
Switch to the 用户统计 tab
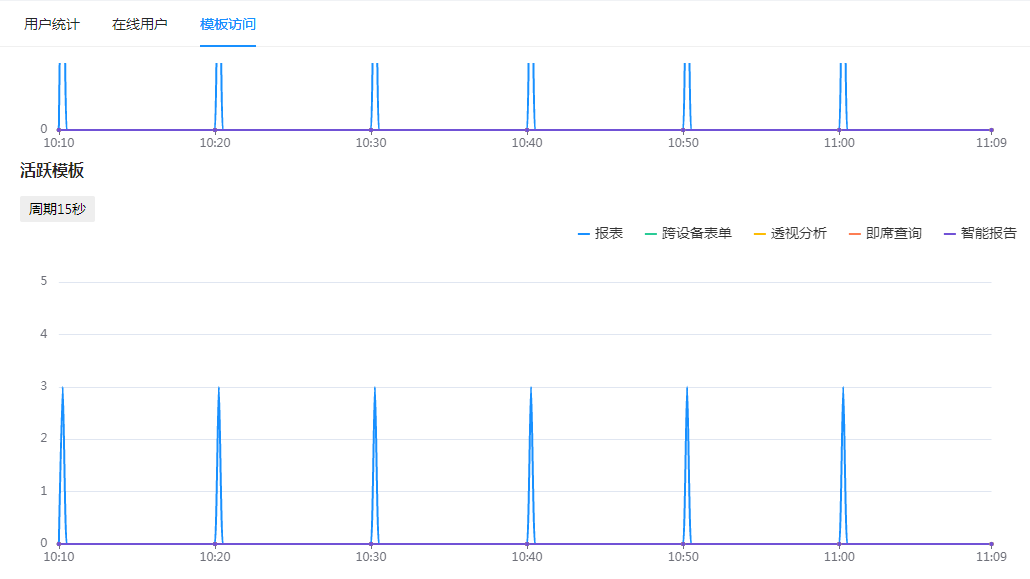pyautogui.click(x=52, y=24)
